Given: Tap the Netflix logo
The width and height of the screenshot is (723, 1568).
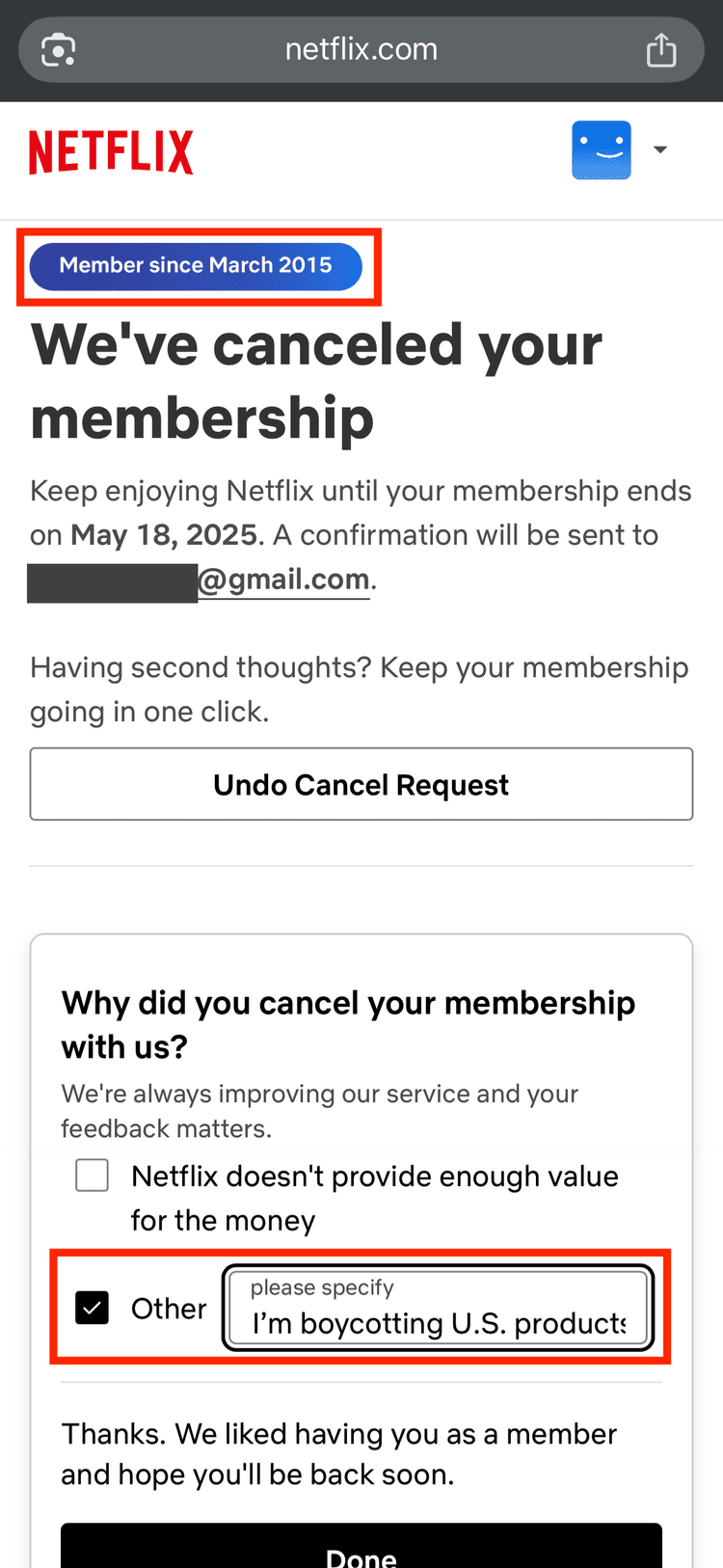Looking at the screenshot, I should pos(111,152).
